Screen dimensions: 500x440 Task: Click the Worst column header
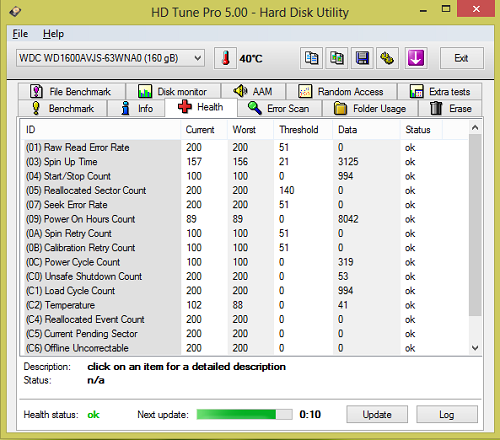pos(250,130)
